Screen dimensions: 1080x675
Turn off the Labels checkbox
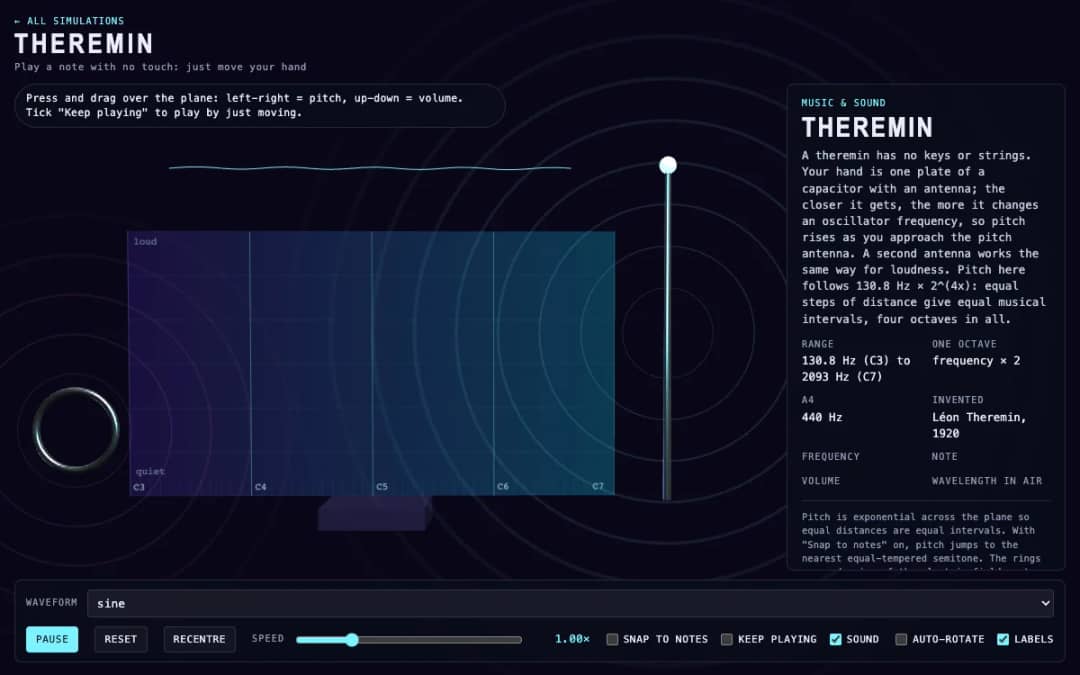coord(1003,639)
